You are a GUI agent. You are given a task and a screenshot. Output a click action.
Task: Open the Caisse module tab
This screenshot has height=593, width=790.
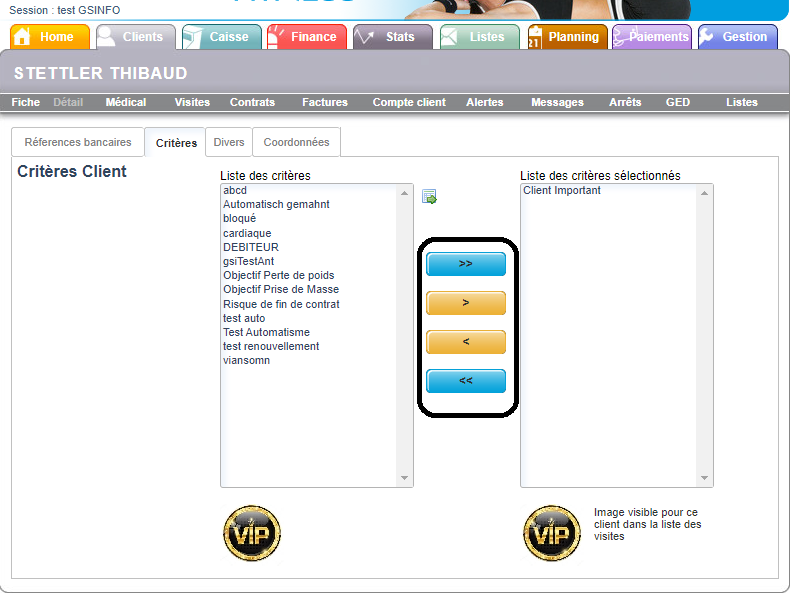pyautogui.click(x=222, y=37)
